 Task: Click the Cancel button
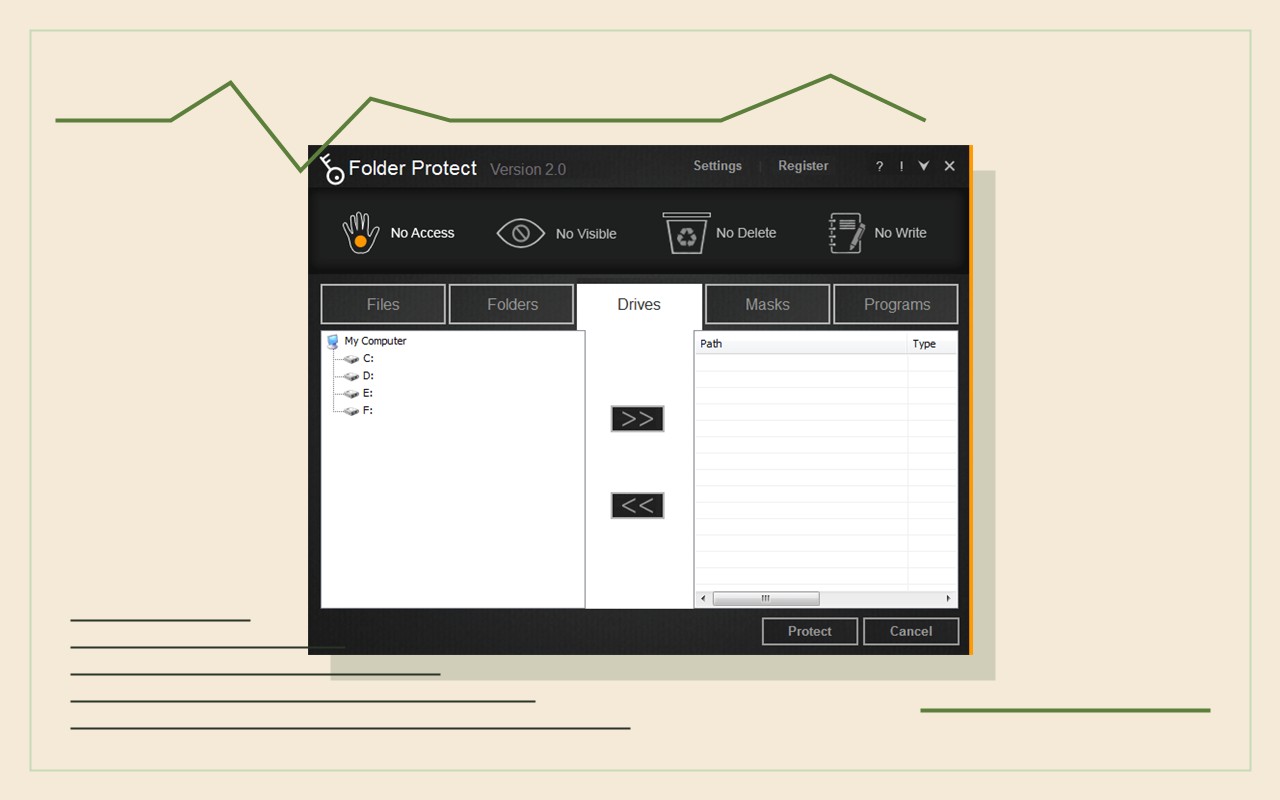[x=911, y=631]
